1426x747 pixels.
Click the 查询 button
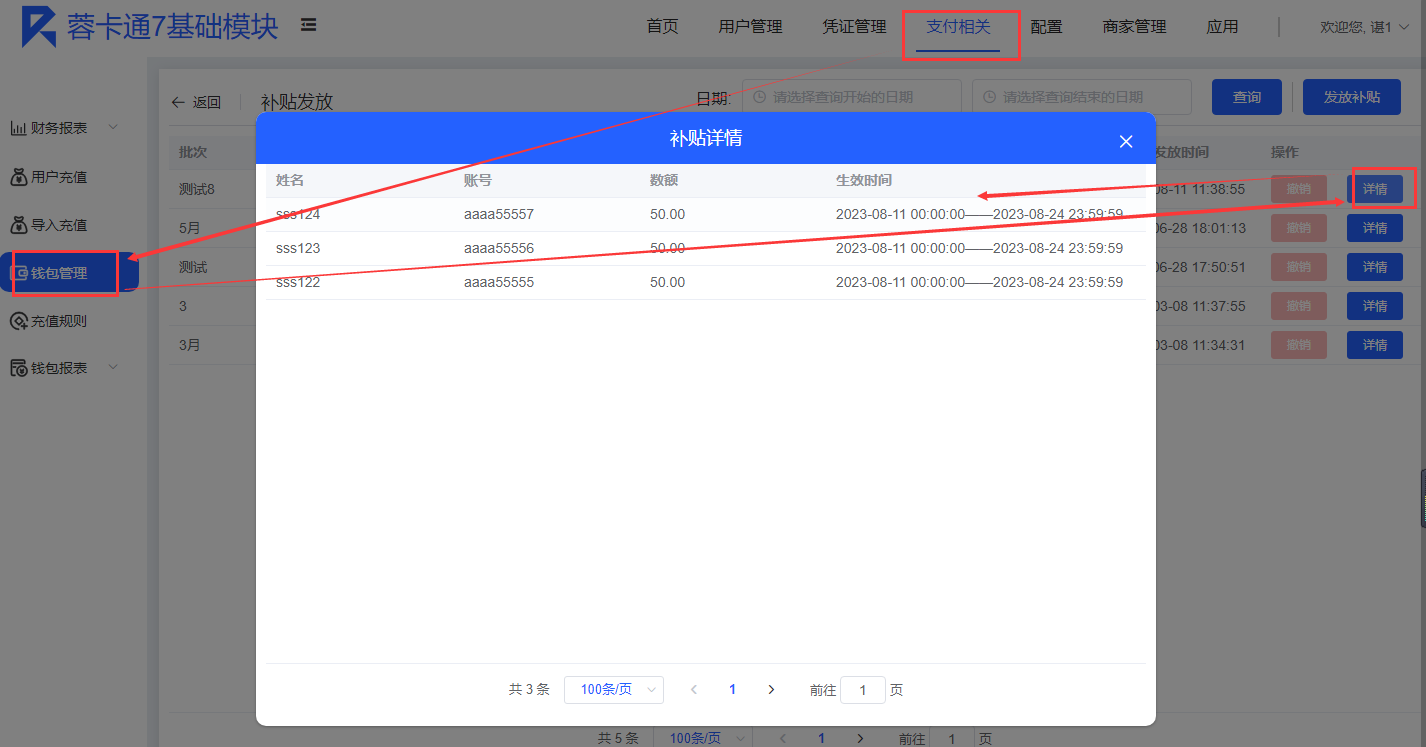click(1246, 97)
